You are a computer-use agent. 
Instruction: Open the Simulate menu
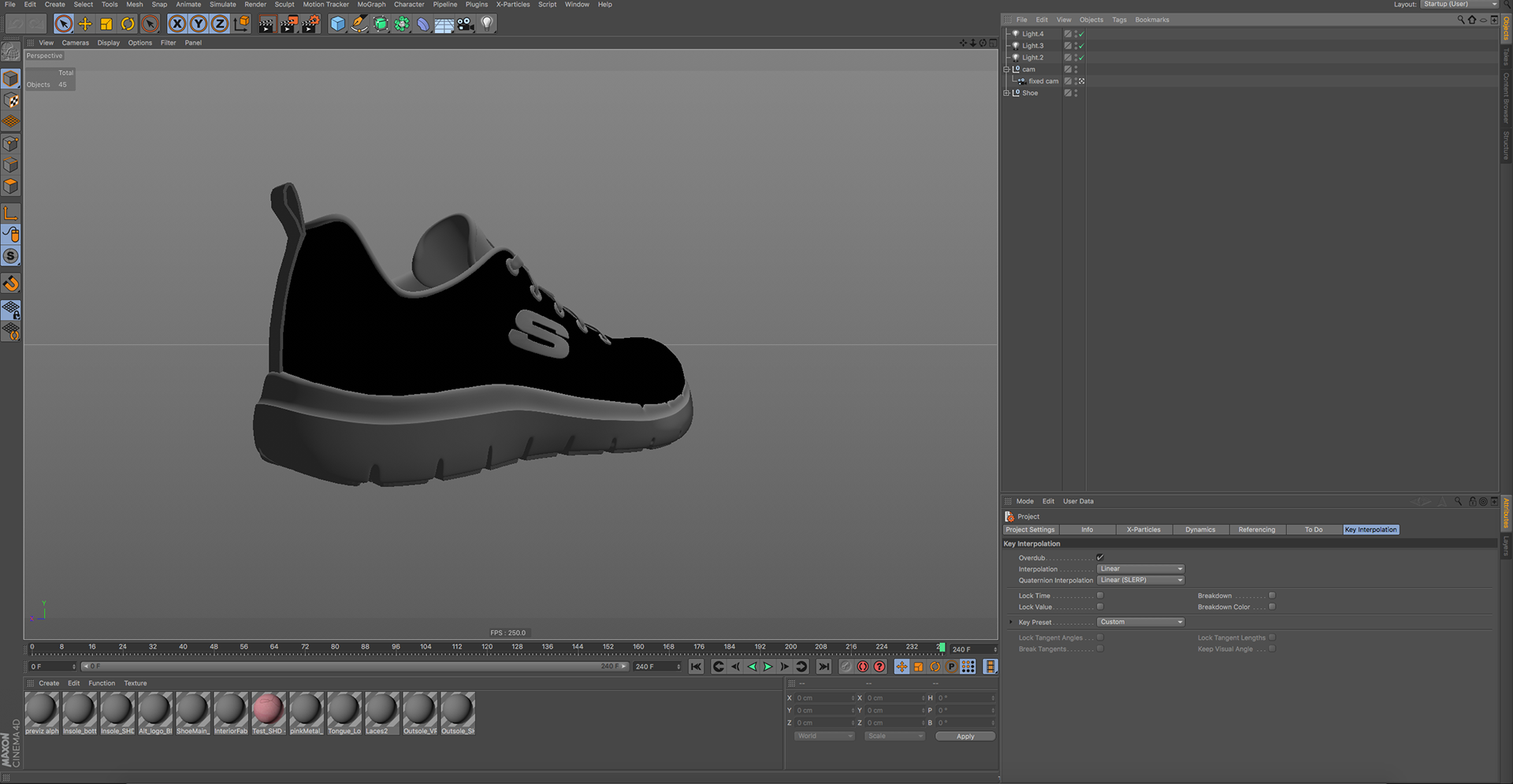click(223, 4)
